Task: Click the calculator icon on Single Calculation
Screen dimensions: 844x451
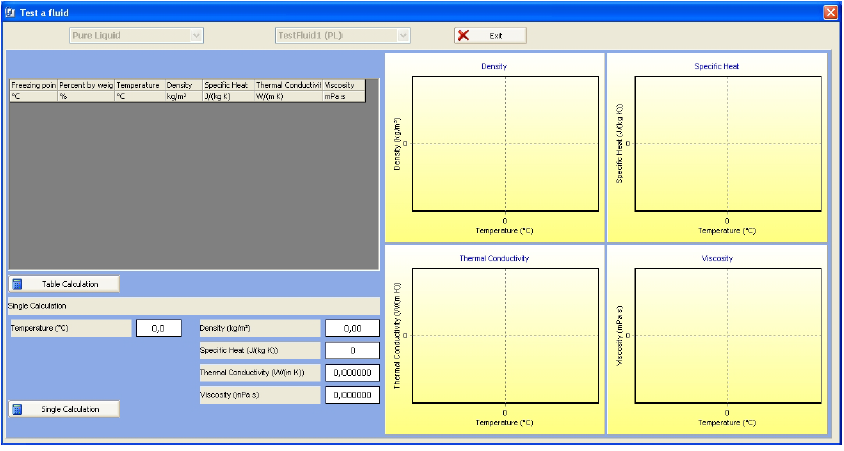Action: tap(17, 410)
